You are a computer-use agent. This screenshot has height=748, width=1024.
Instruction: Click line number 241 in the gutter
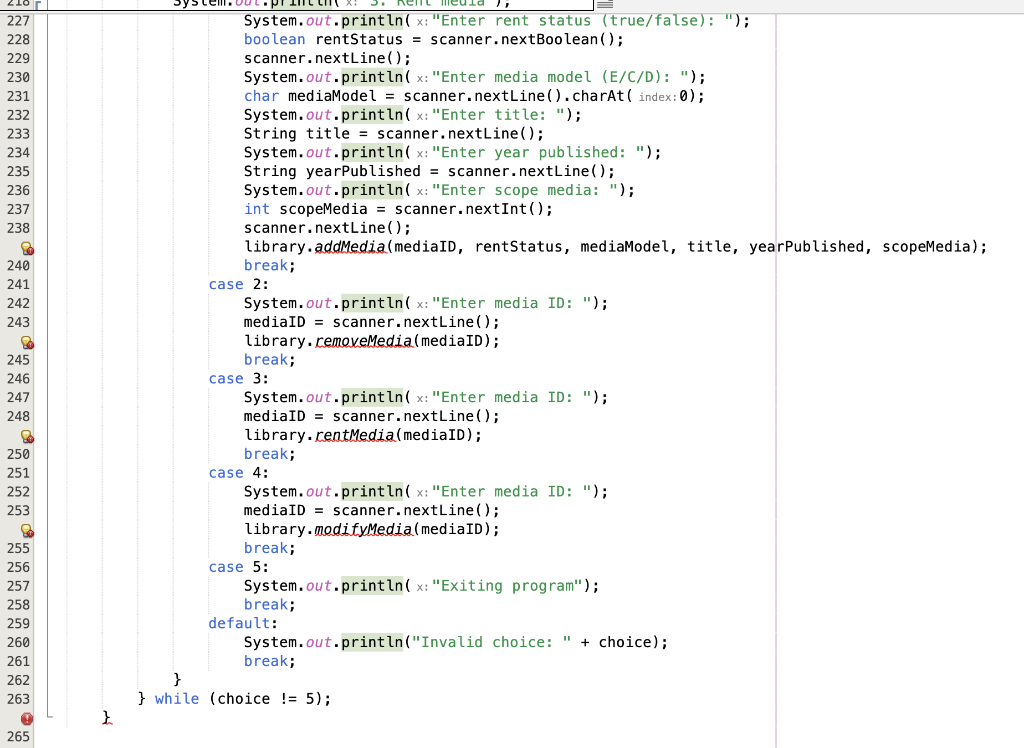[16, 284]
